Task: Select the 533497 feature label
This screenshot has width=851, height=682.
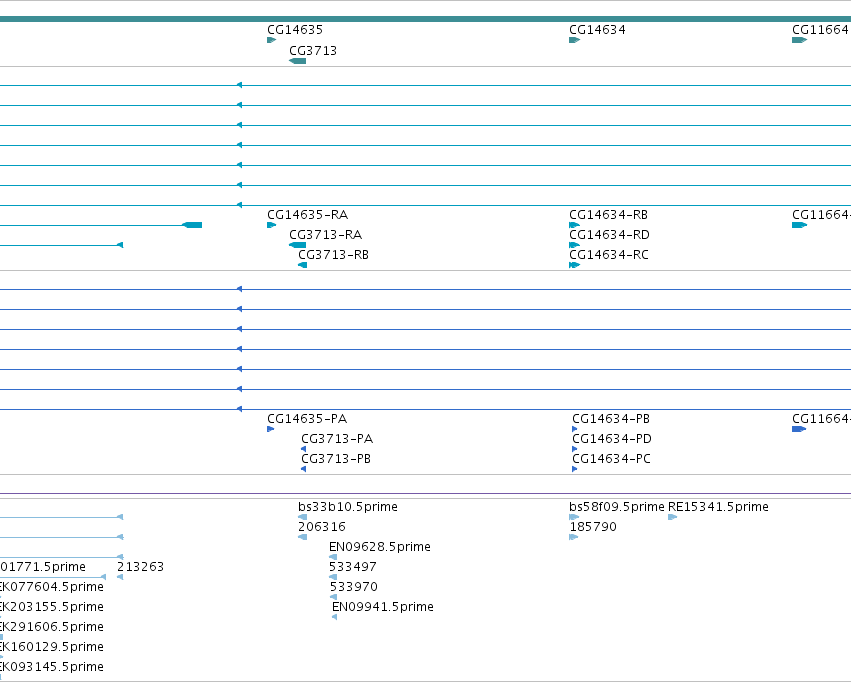Action: pos(352,567)
